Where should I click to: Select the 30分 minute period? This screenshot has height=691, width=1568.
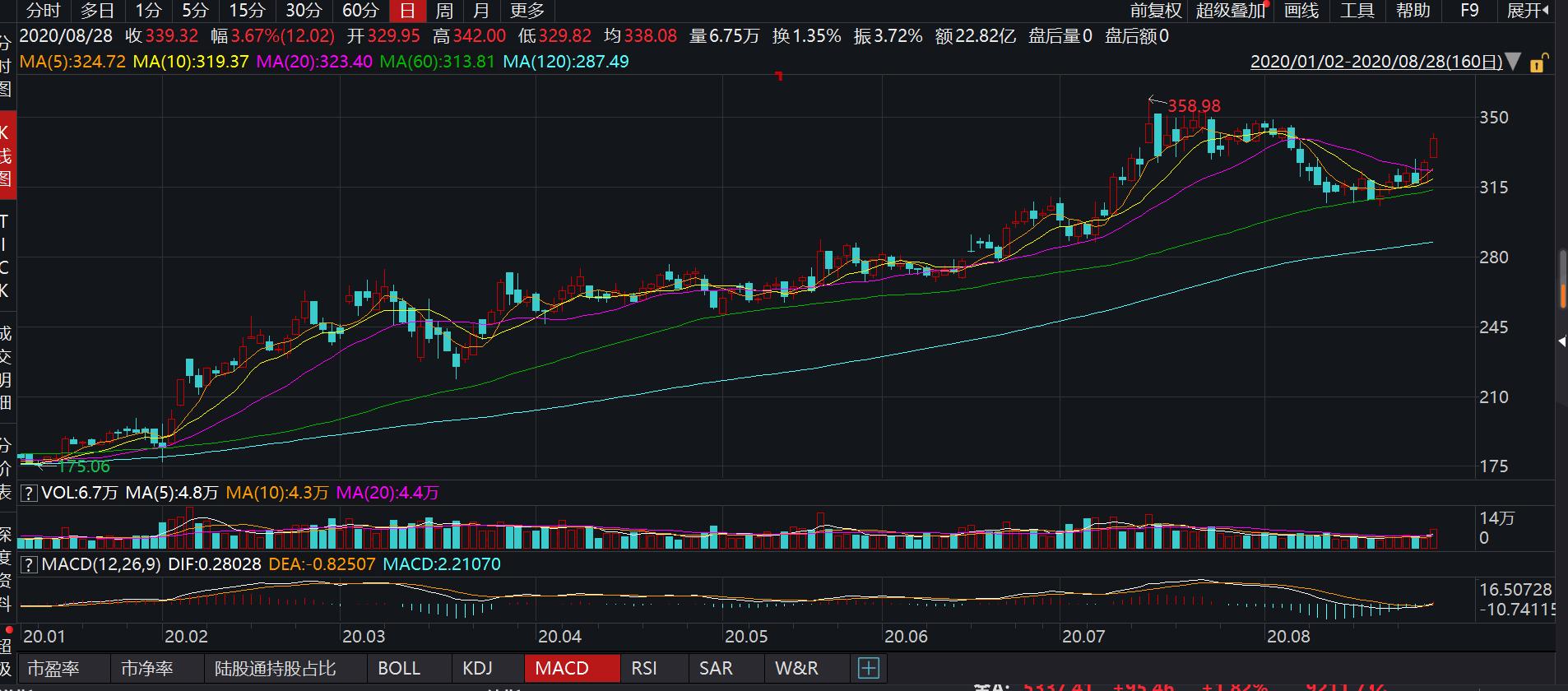(304, 11)
